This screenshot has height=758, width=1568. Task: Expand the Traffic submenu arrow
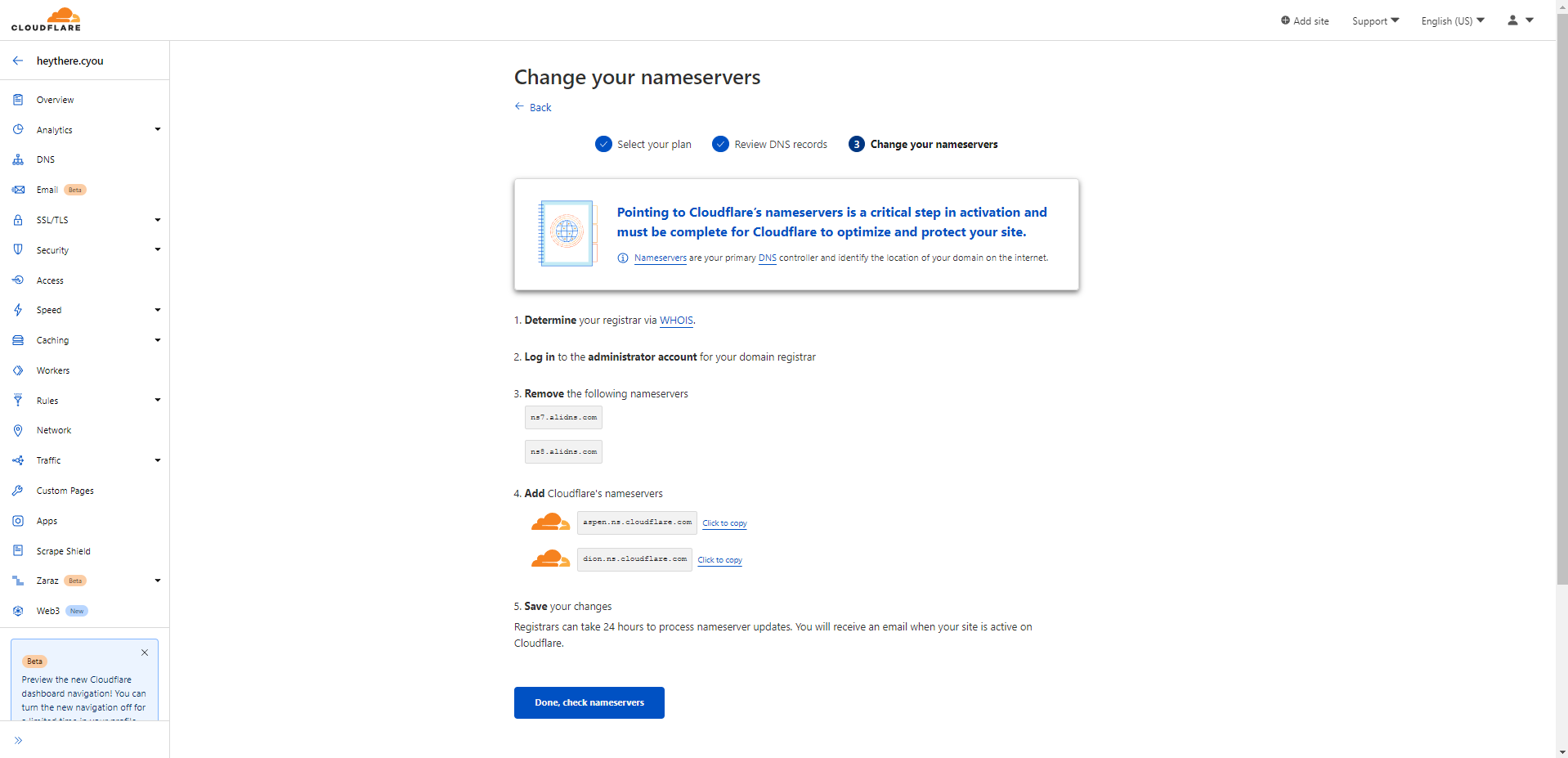tap(158, 460)
